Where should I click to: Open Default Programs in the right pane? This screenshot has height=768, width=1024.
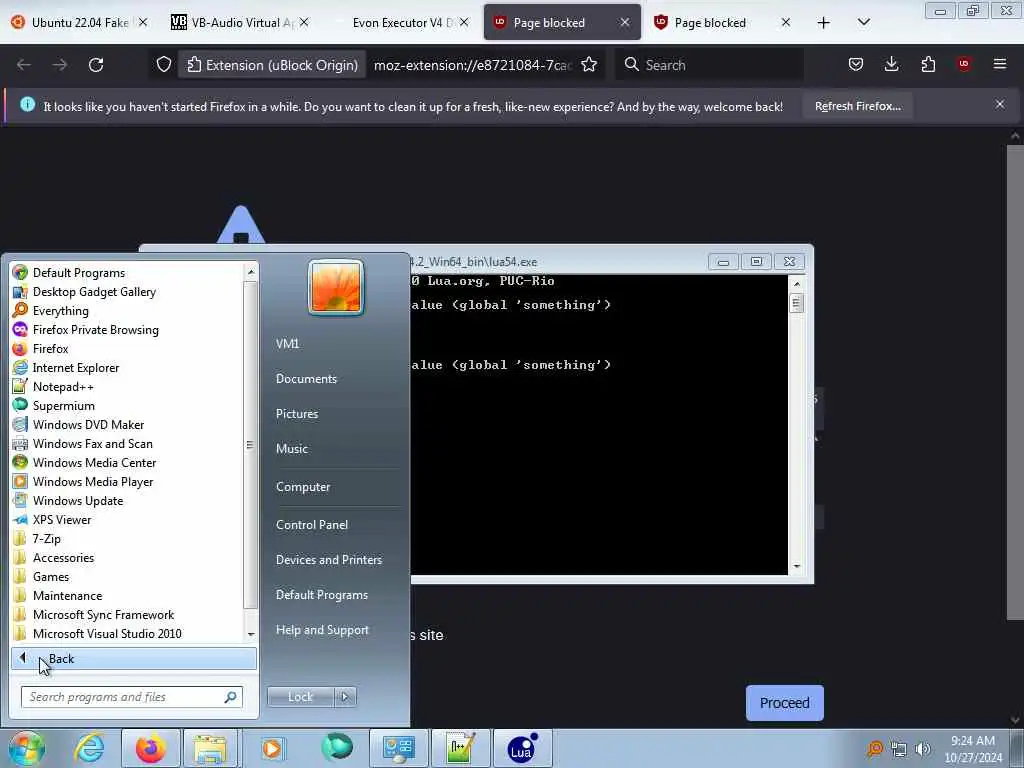(x=322, y=595)
